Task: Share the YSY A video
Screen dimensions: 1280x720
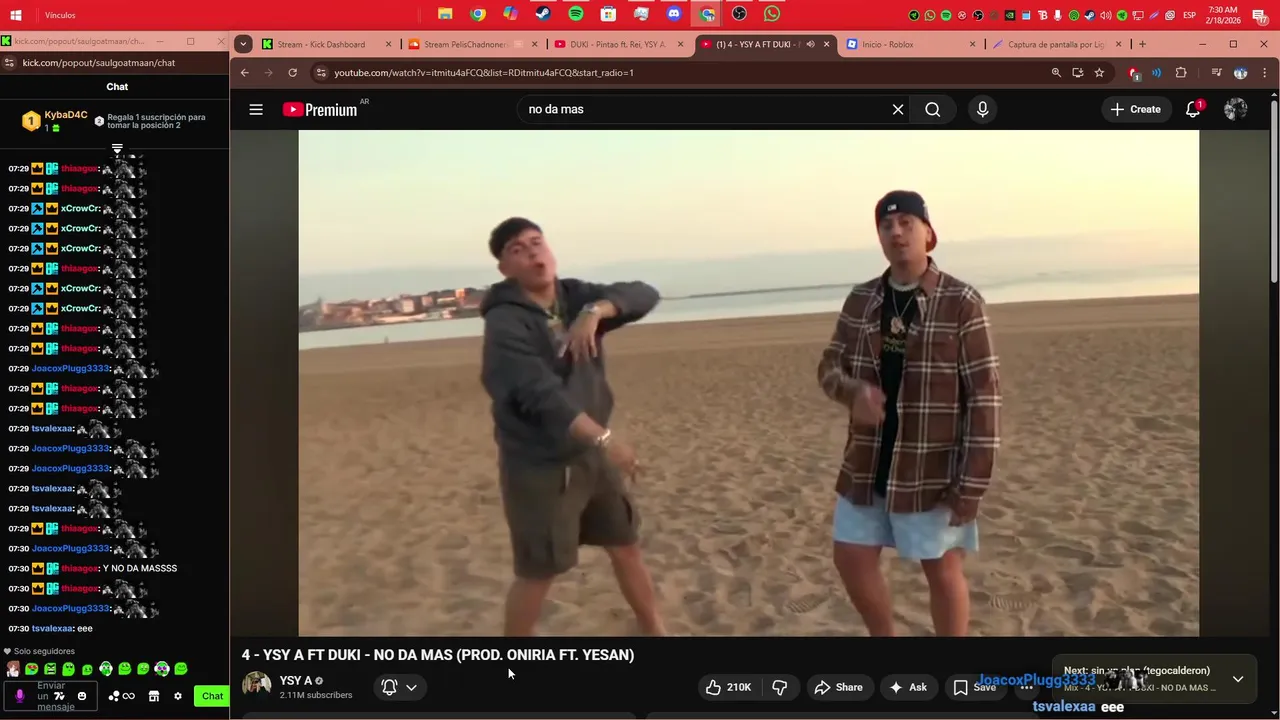Action: 838,687
